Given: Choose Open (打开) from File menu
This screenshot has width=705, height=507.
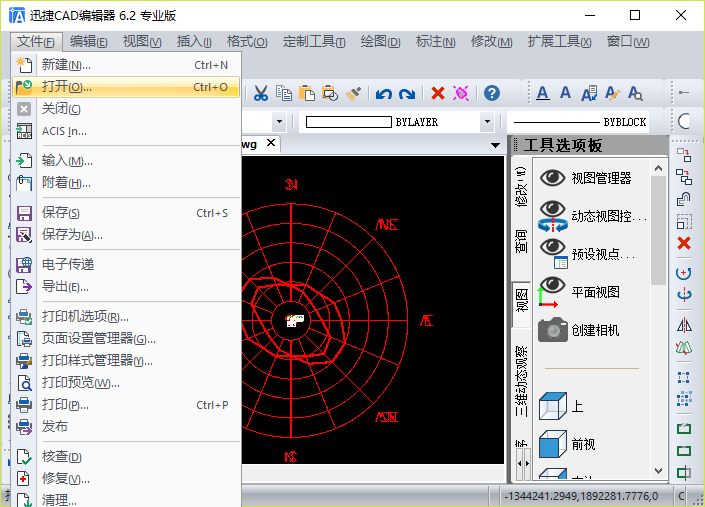Looking at the screenshot, I should tap(126, 87).
